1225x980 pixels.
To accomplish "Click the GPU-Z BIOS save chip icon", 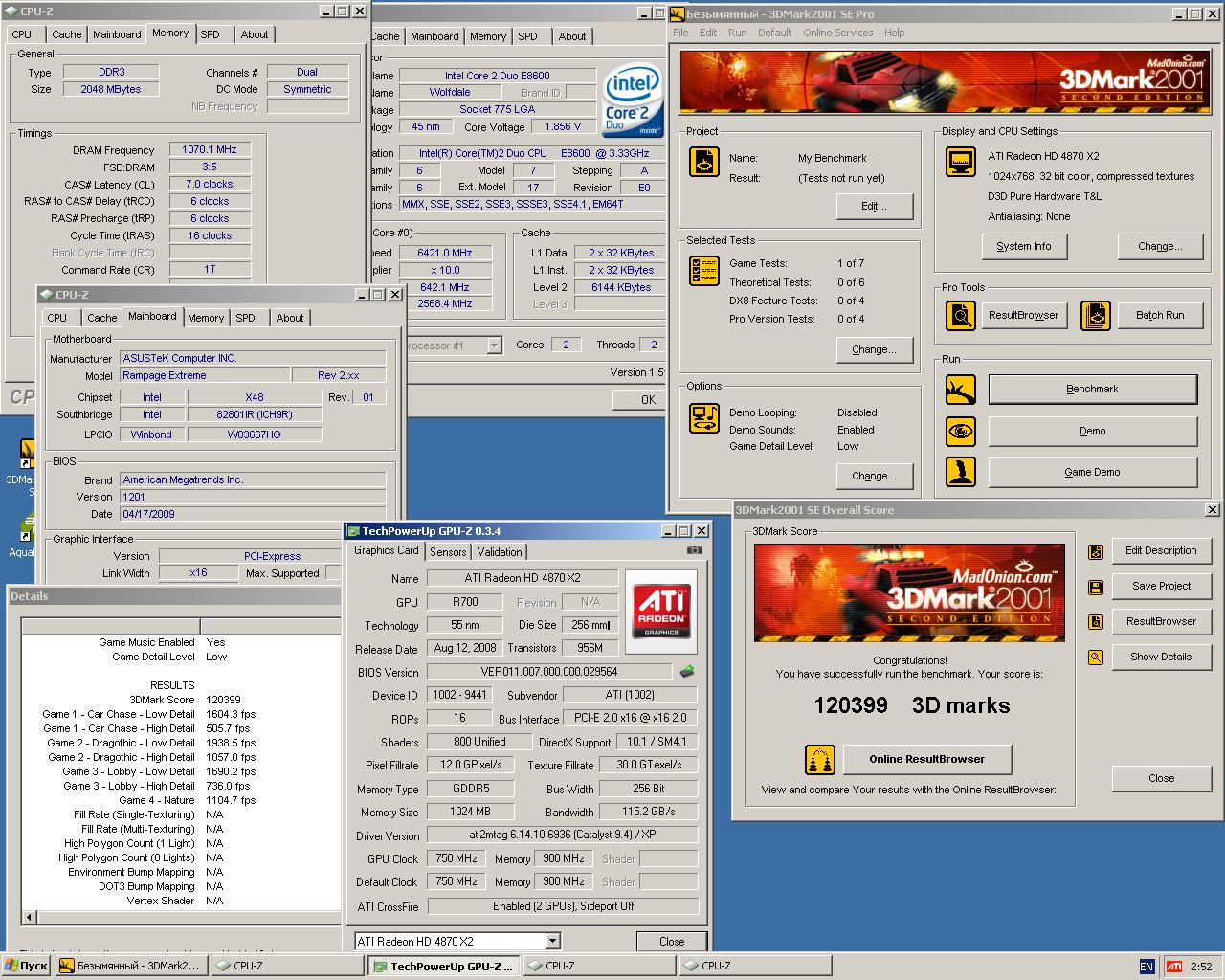I will (x=687, y=672).
